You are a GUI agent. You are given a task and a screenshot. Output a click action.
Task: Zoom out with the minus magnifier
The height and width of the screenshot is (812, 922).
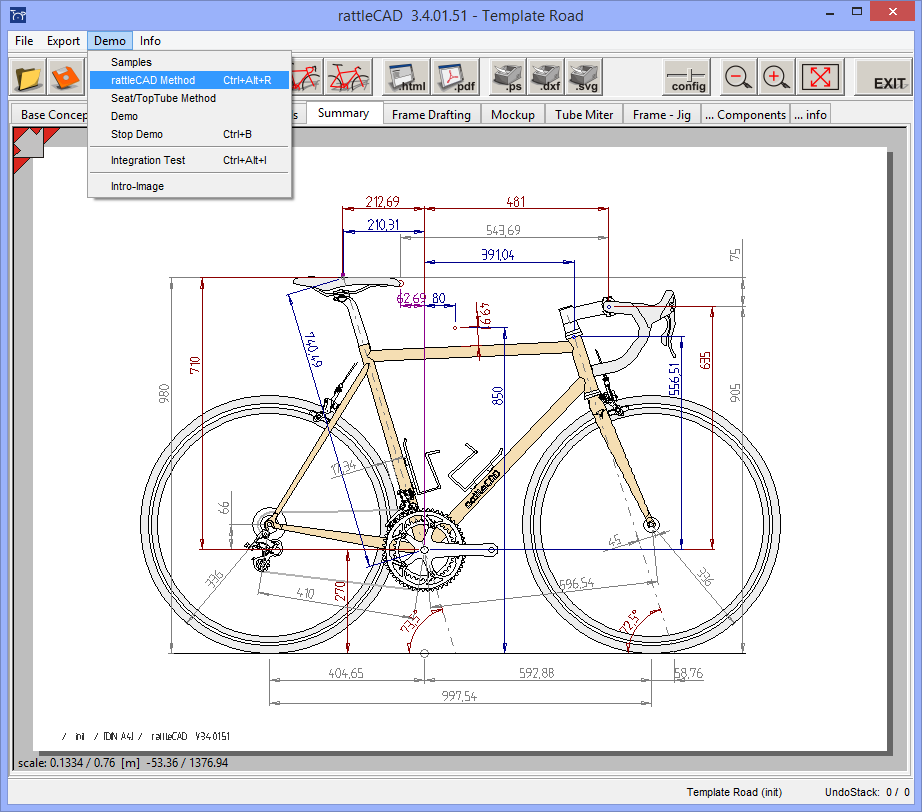pos(737,77)
